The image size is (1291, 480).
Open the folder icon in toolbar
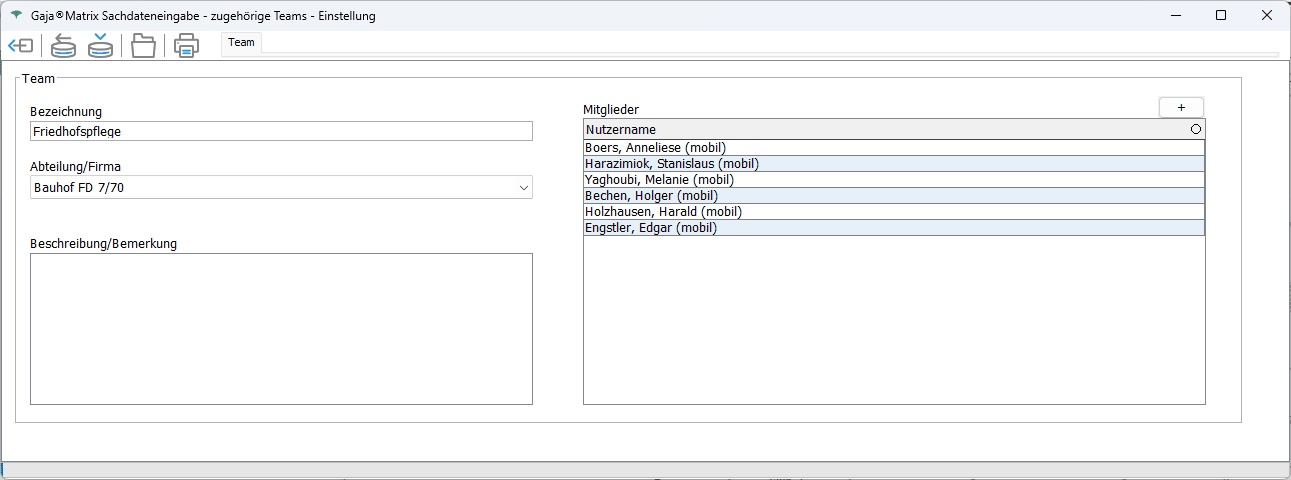[143, 46]
